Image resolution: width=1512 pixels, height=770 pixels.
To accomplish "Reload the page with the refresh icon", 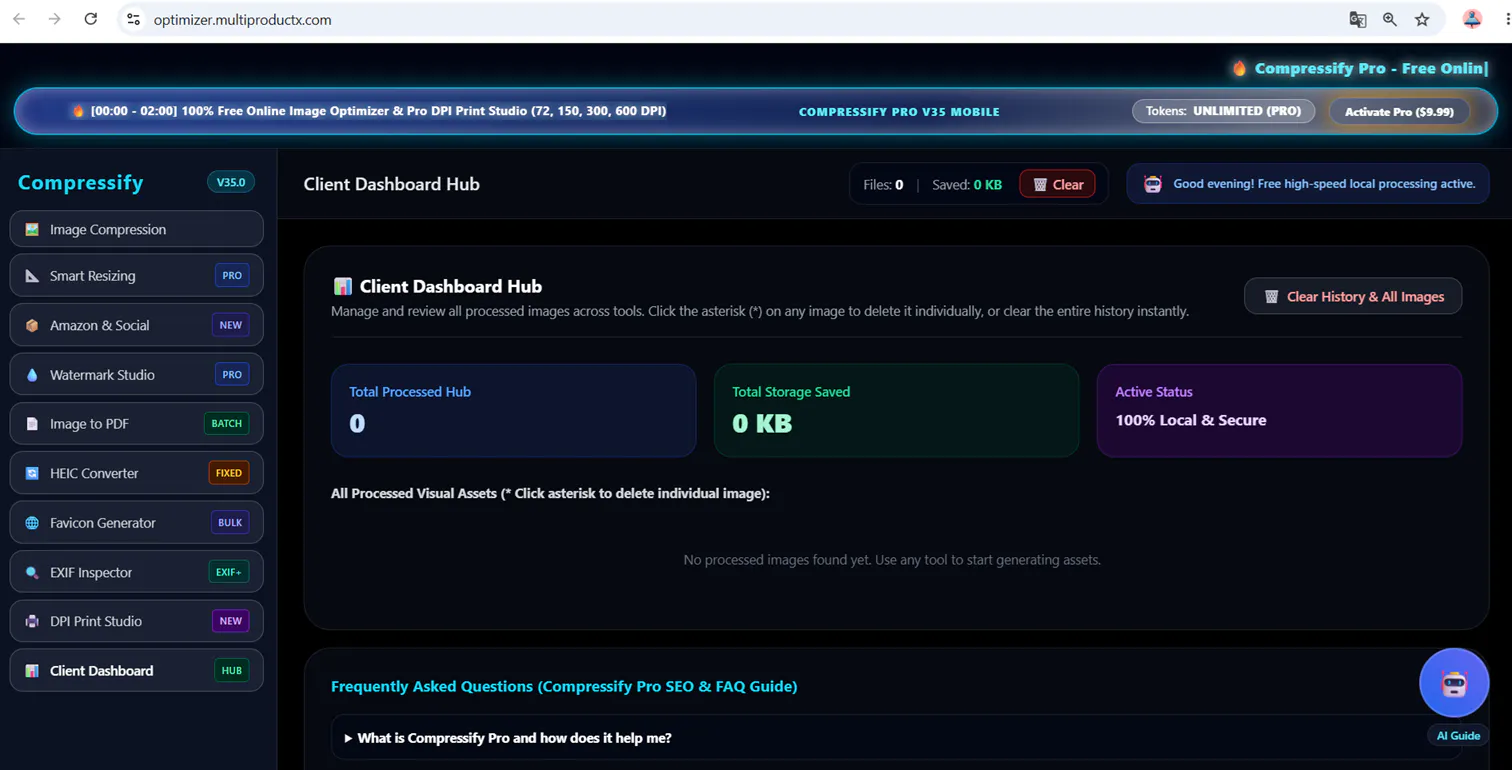I will coord(91,19).
